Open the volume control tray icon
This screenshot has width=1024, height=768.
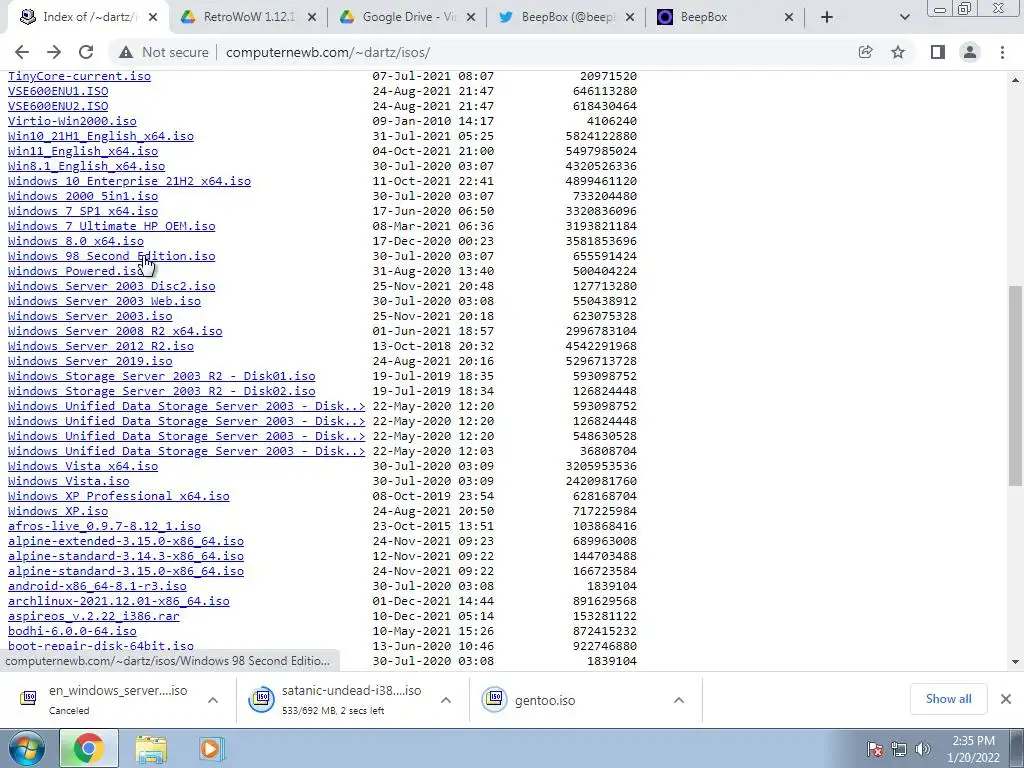(x=923, y=749)
